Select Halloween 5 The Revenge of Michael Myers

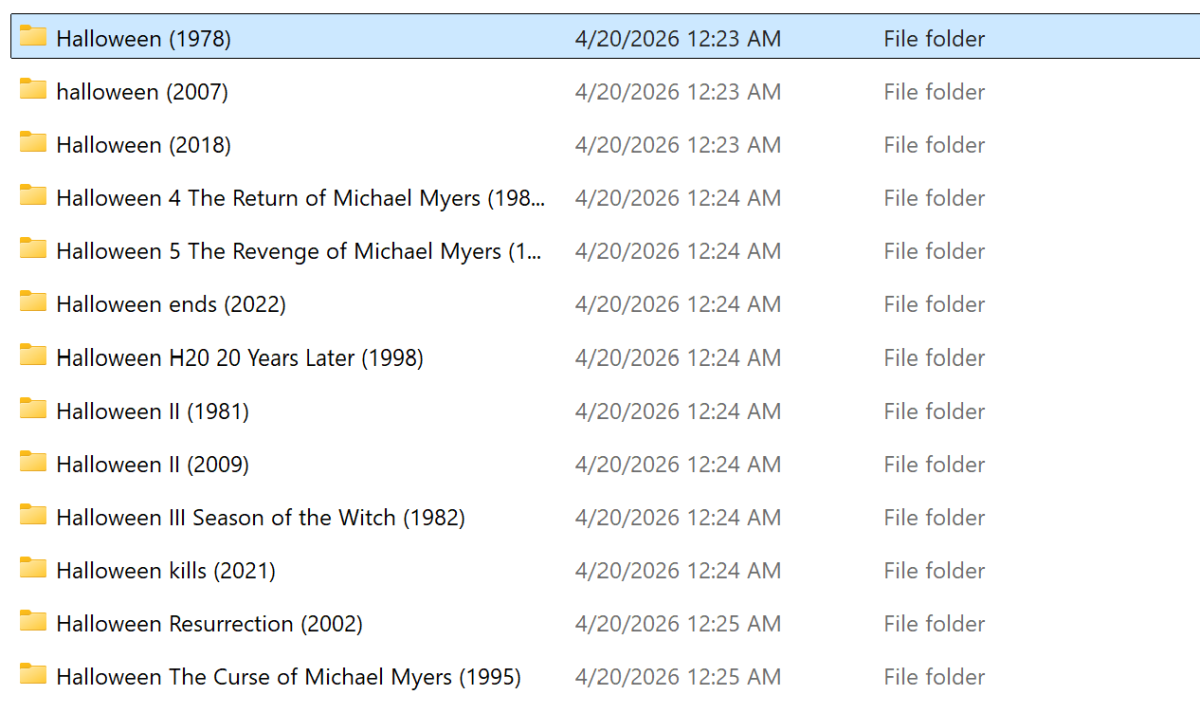[x=298, y=251]
